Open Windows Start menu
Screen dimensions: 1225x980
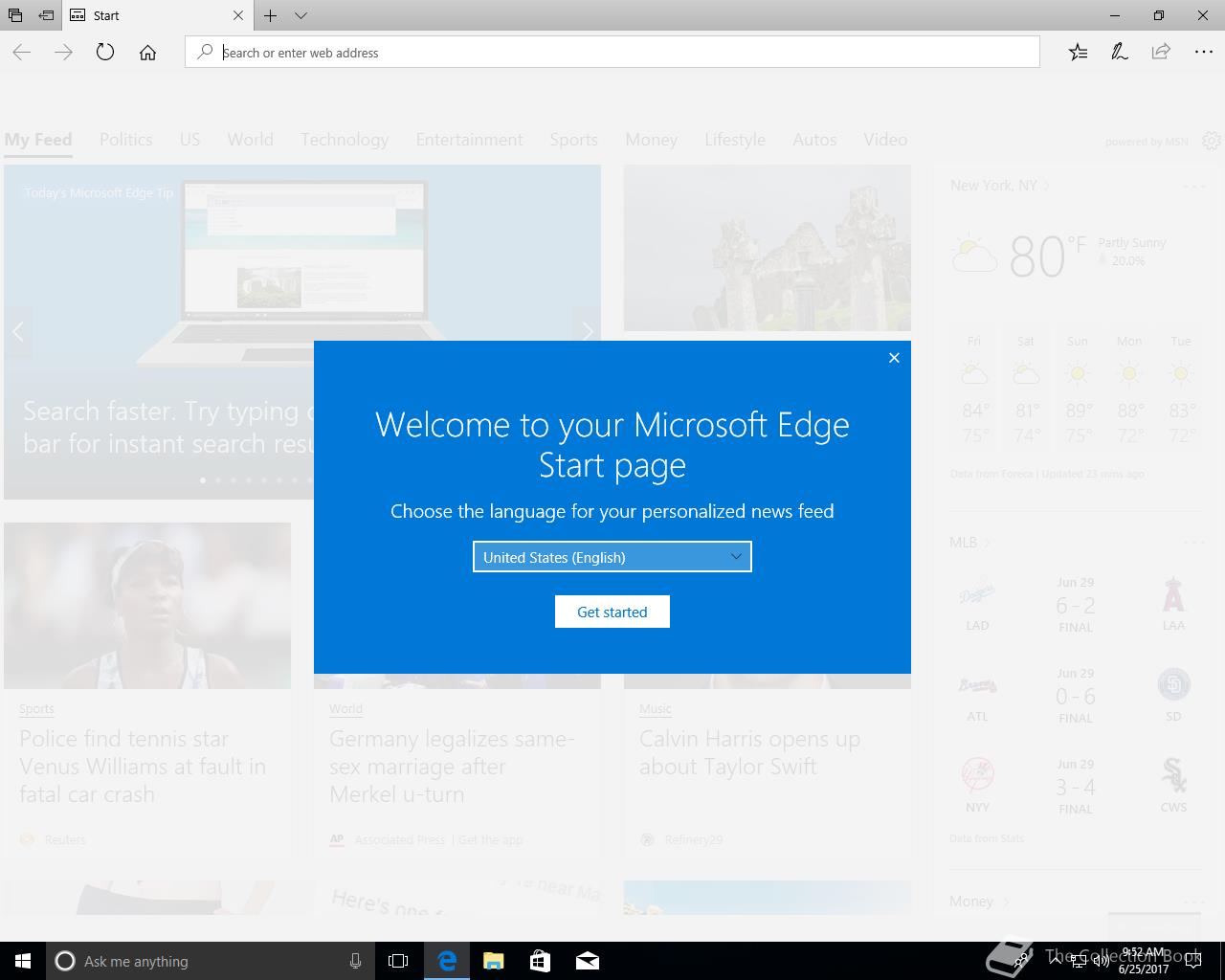23,961
